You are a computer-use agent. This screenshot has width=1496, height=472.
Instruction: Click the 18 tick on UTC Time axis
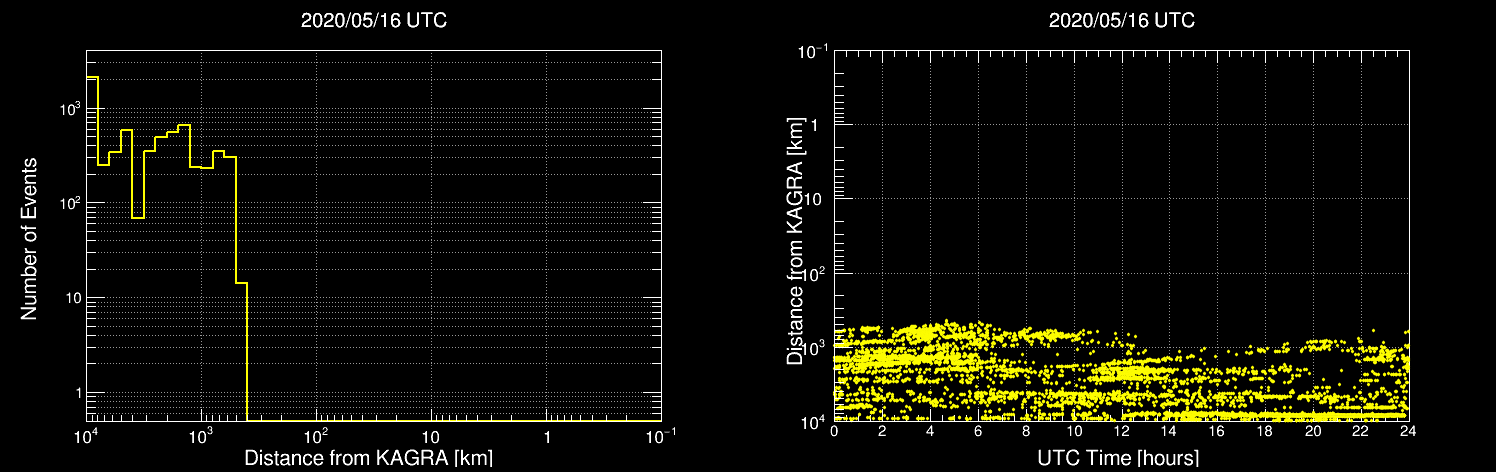pyautogui.click(x=1264, y=430)
